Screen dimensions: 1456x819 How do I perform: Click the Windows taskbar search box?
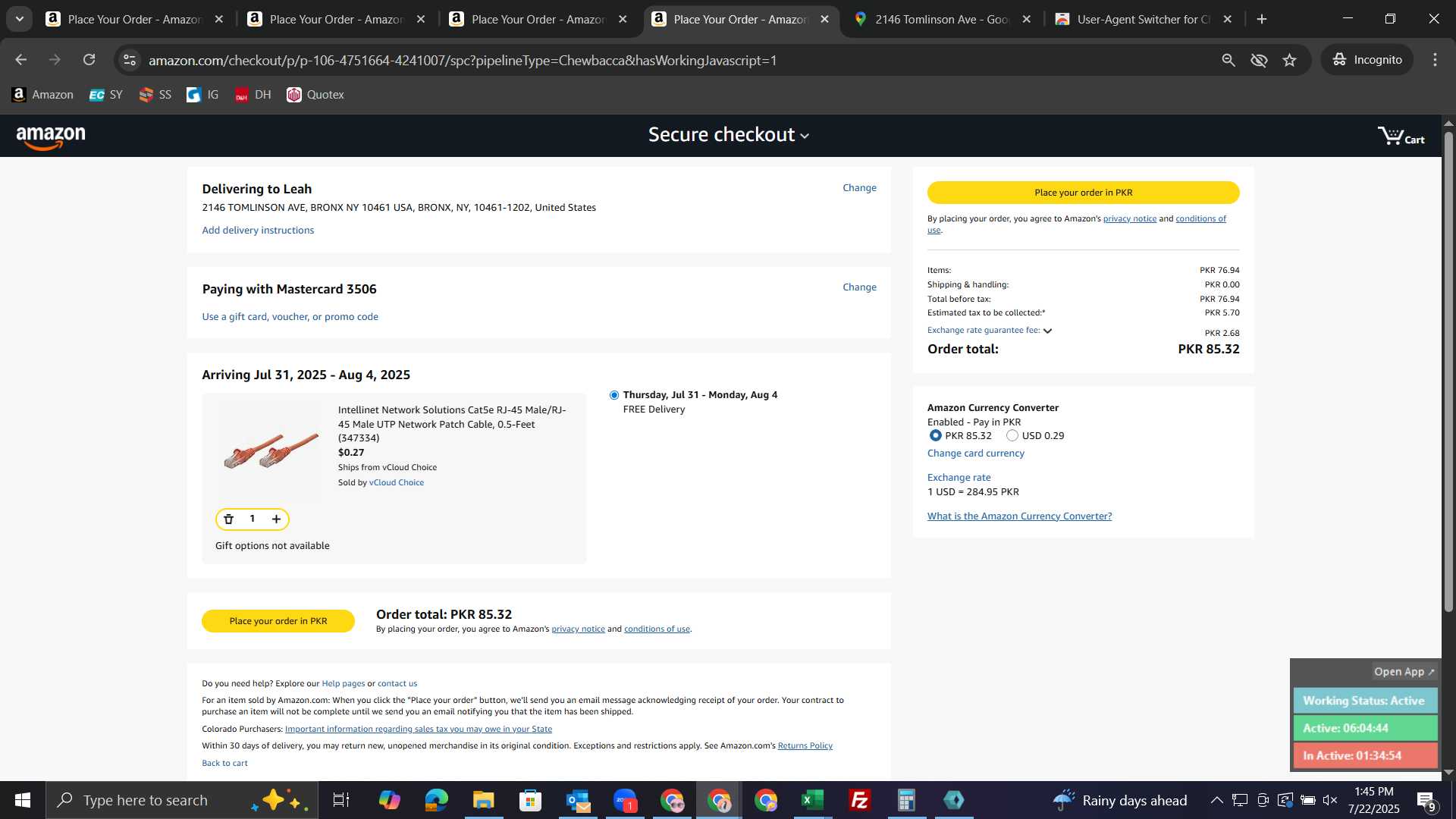(182, 800)
